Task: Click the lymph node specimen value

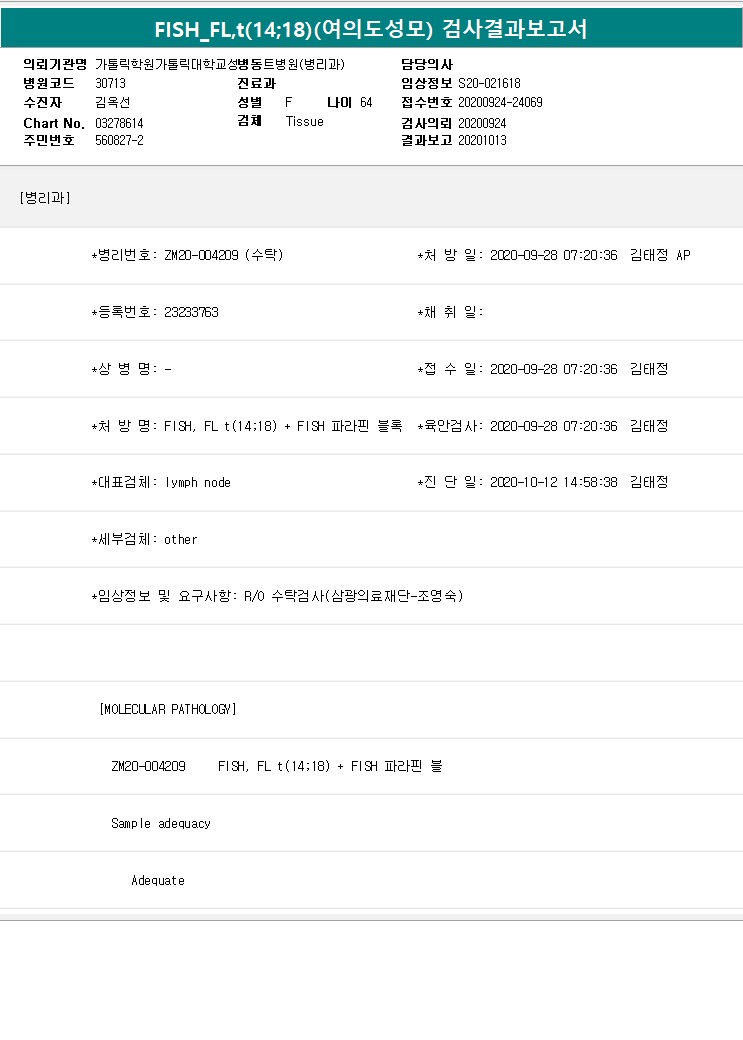Action: 198,482
